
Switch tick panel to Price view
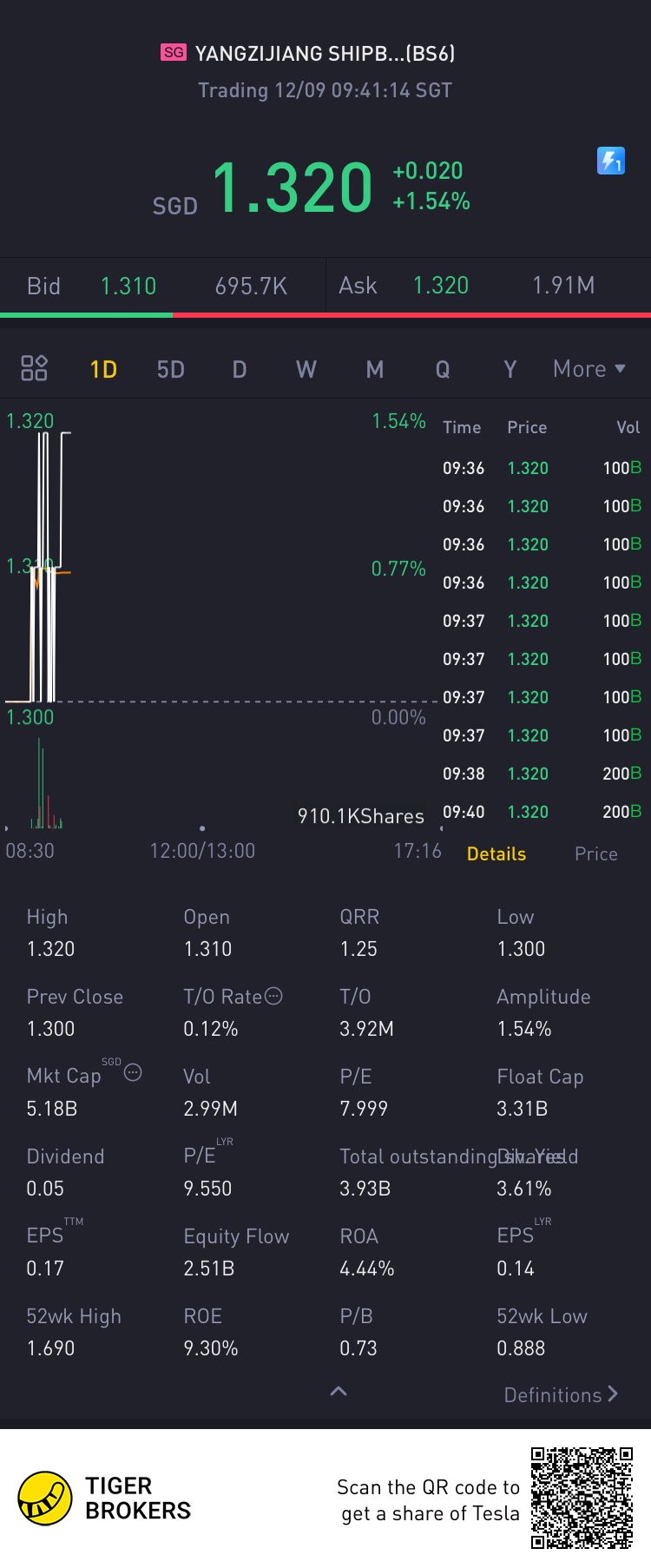(x=595, y=853)
